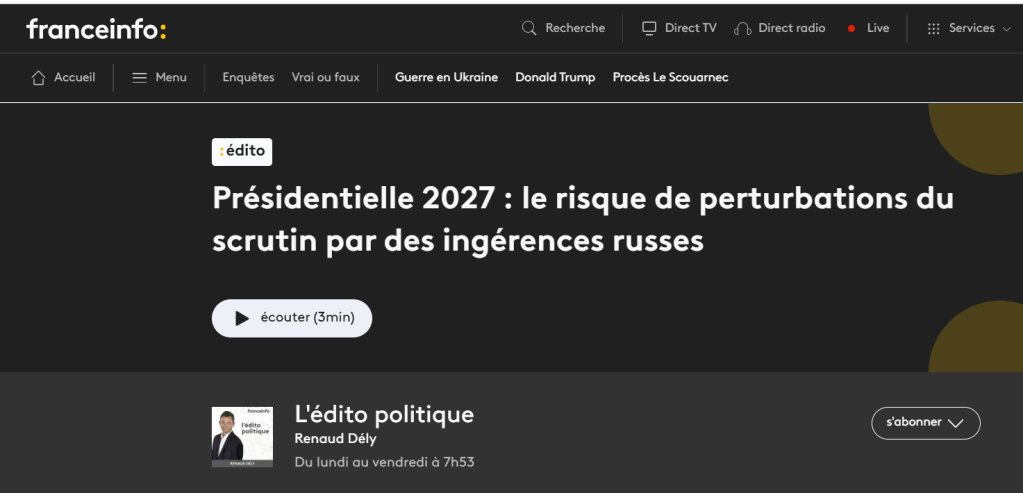Open Procès Le Scouarnec topic
This screenshot has height=493, width=1023.
[x=670, y=78]
